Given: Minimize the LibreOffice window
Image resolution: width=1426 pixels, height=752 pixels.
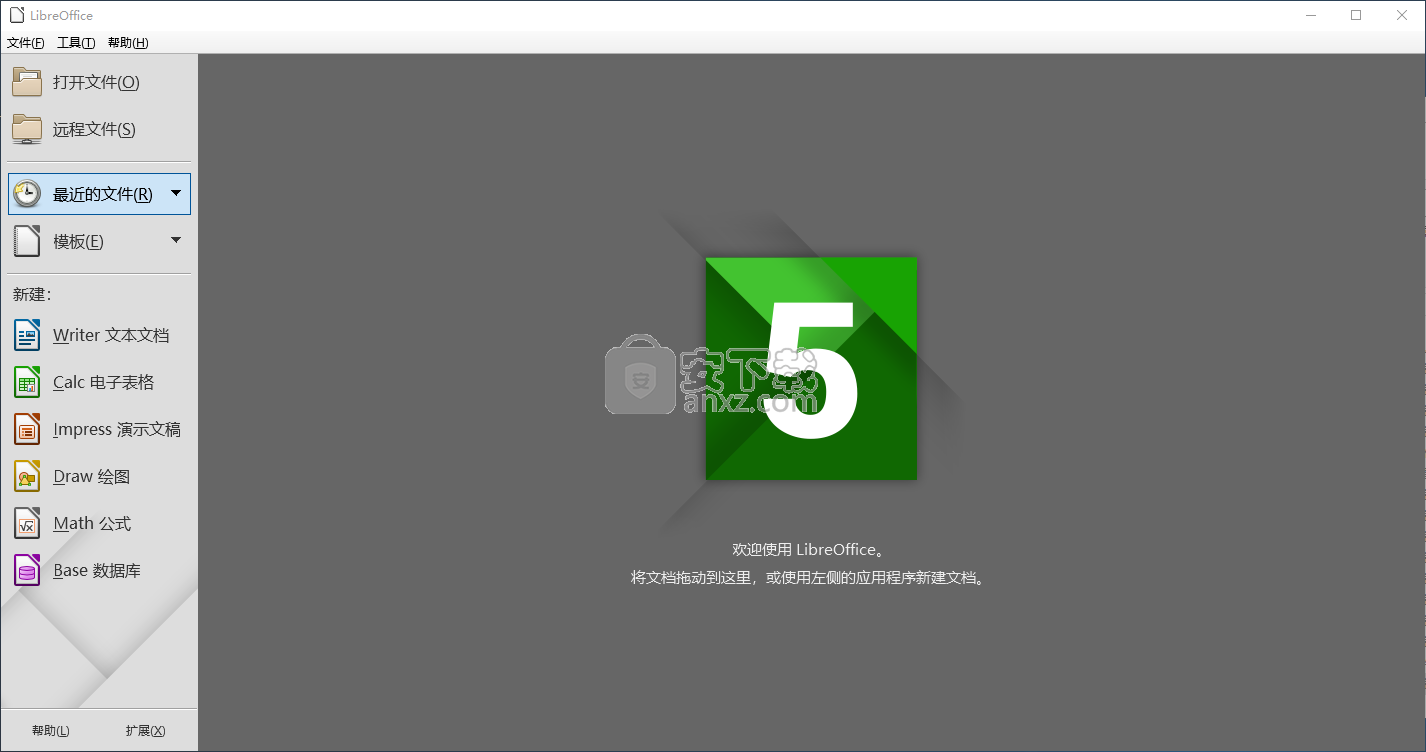Looking at the screenshot, I should point(1311,15).
